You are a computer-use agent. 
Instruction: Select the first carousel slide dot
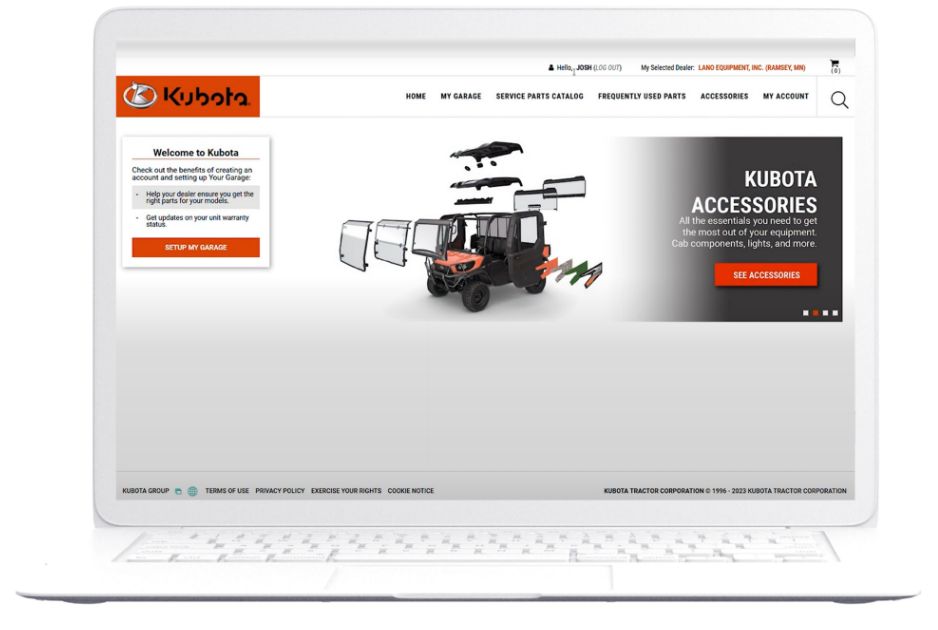pos(806,313)
